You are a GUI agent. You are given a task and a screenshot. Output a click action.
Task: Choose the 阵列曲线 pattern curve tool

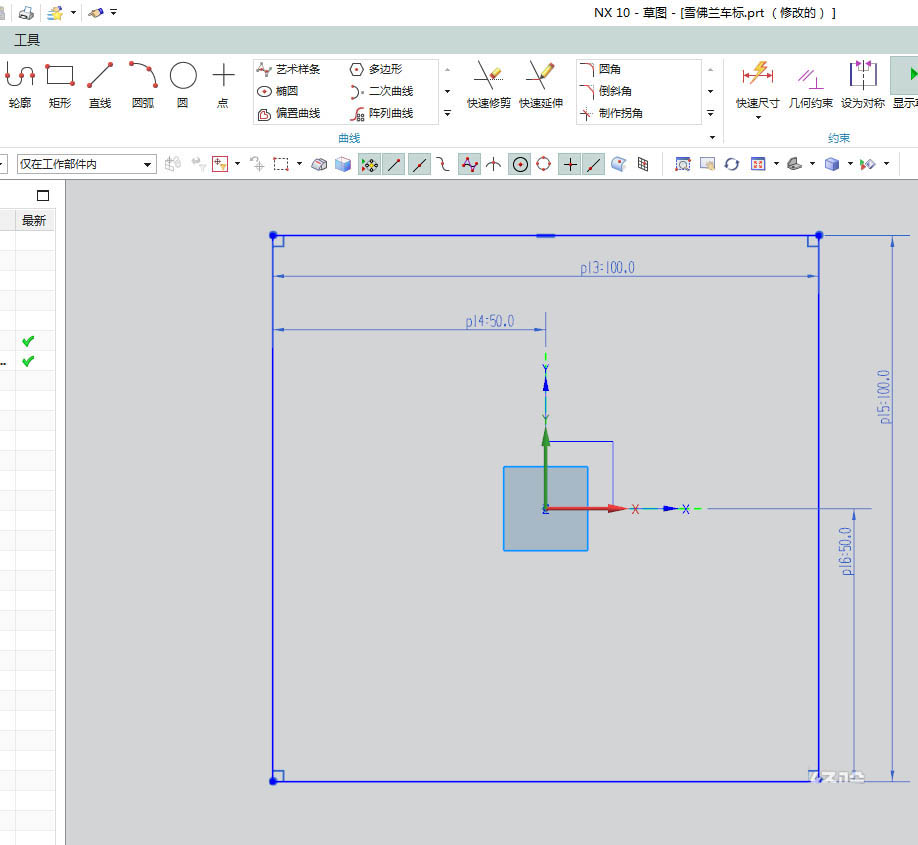[x=382, y=113]
